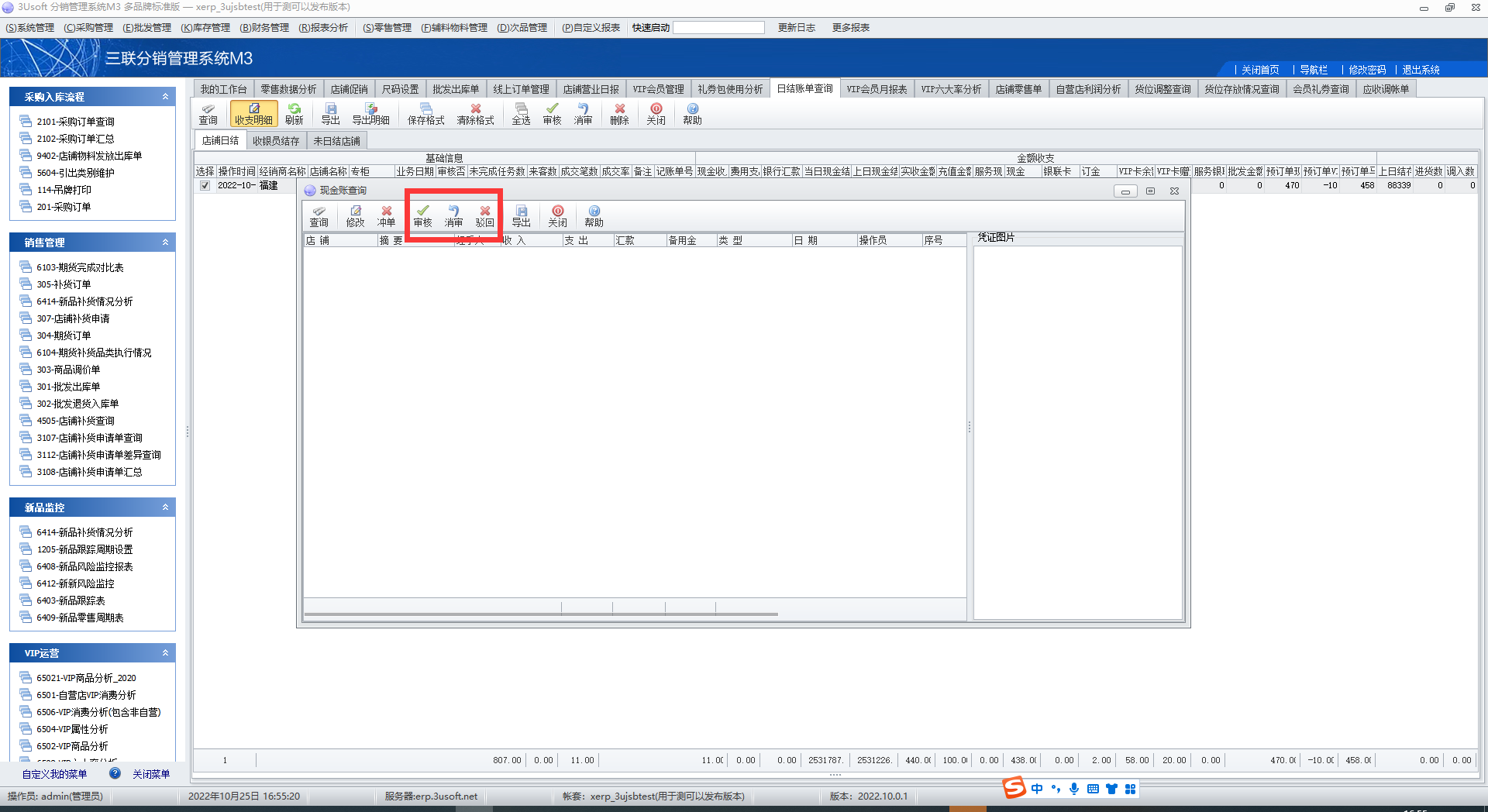Click 关闭 in the 现金账查询 dialog toolbar
This screenshot has width=1488, height=812.
pyautogui.click(x=557, y=216)
